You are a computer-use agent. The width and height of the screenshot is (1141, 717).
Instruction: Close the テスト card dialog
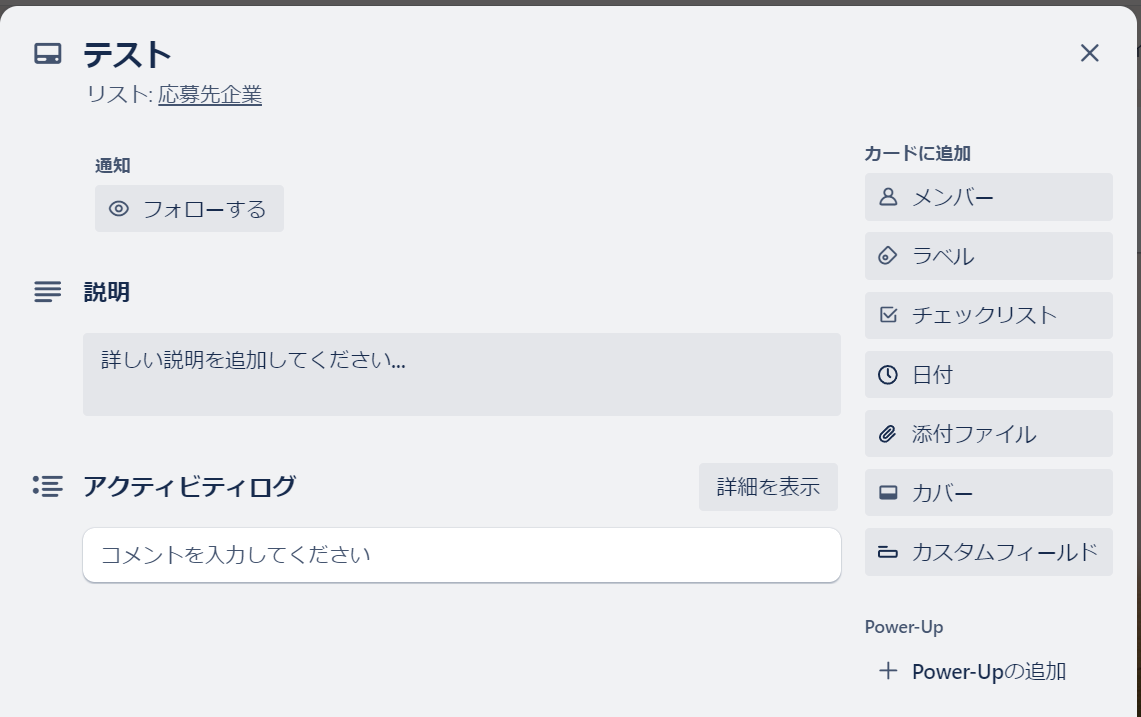click(x=1090, y=53)
